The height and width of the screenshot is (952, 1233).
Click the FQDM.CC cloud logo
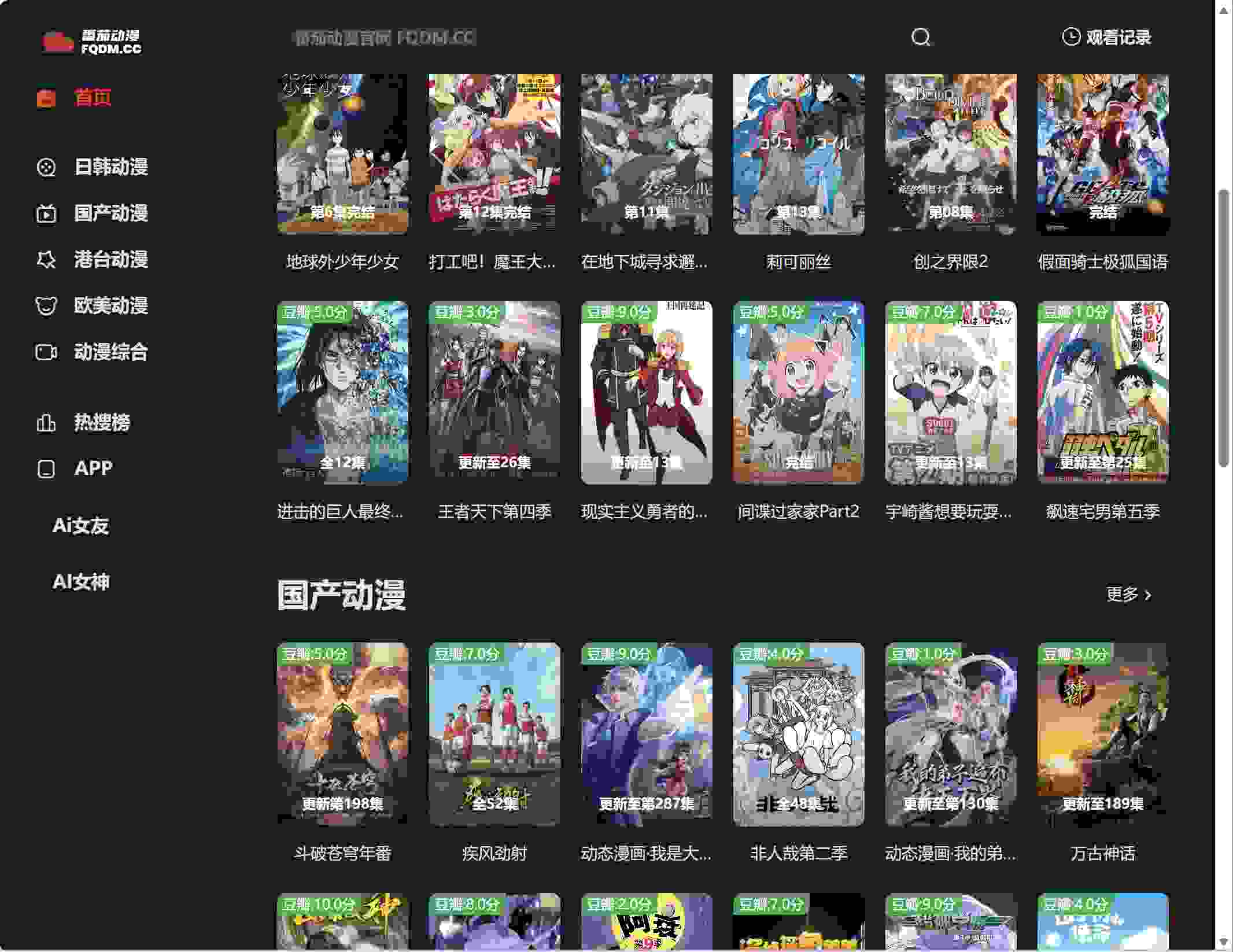point(91,42)
